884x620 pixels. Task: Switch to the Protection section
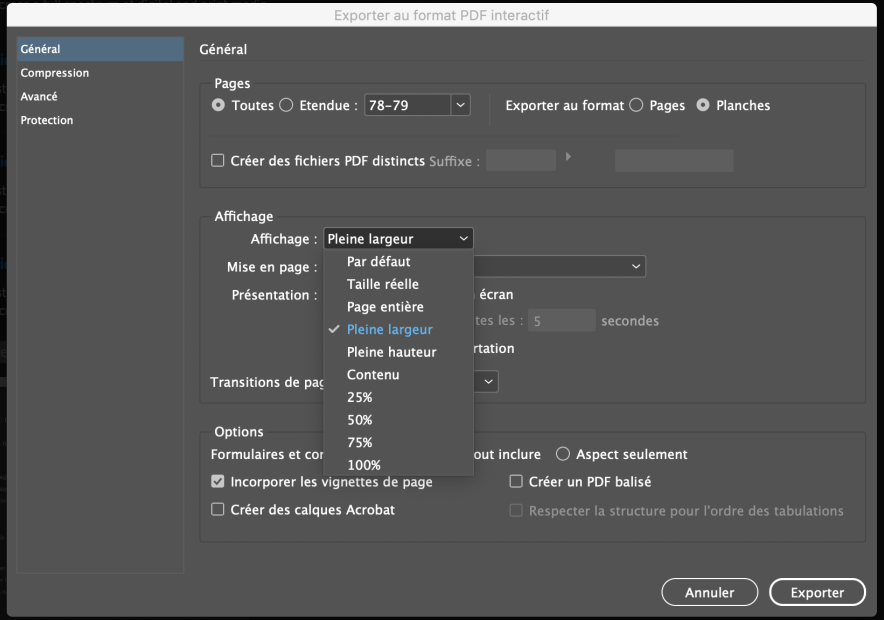click(47, 120)
